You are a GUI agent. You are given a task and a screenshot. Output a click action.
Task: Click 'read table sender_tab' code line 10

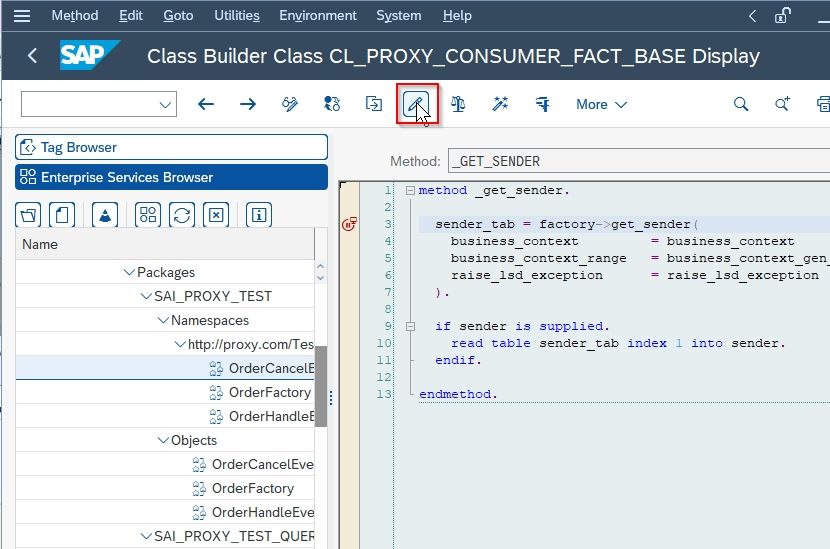618,343
